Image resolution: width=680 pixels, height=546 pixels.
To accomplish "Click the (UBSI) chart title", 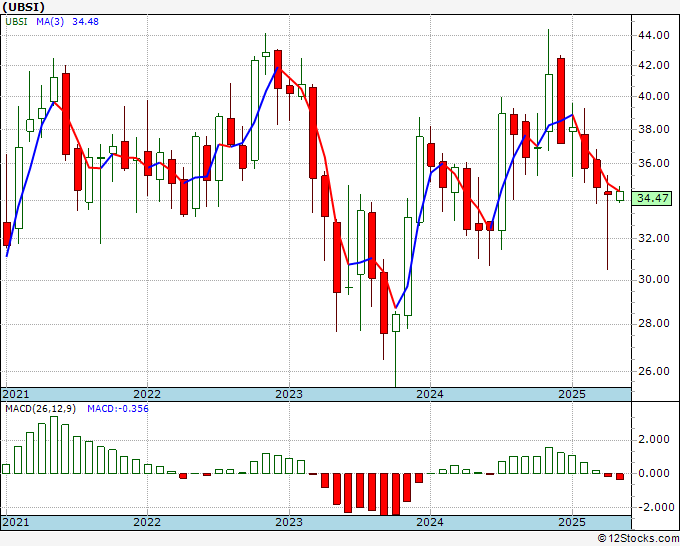I will [23, 7].
